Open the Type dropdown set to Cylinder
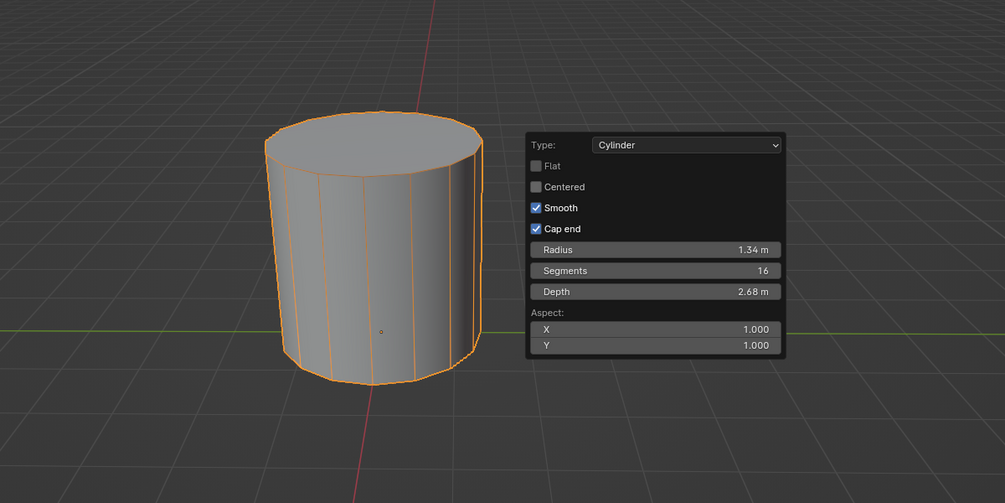1005x503 pixels. click(686, 145)
